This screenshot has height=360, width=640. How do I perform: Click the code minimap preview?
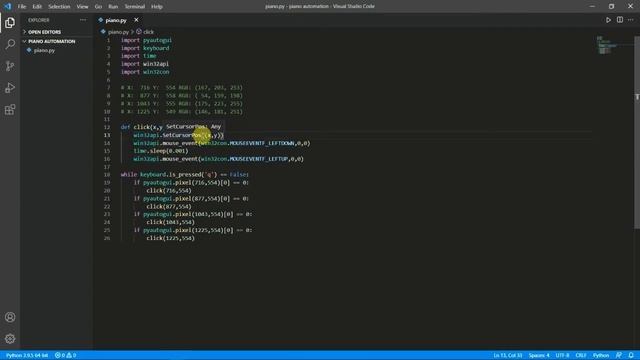pyautogui.click(x=607, y=45)
